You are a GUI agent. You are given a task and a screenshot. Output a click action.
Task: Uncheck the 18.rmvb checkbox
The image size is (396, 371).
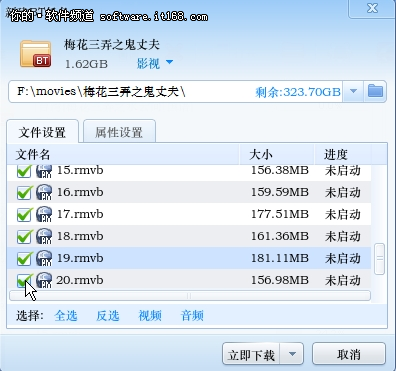click(24, 237)
